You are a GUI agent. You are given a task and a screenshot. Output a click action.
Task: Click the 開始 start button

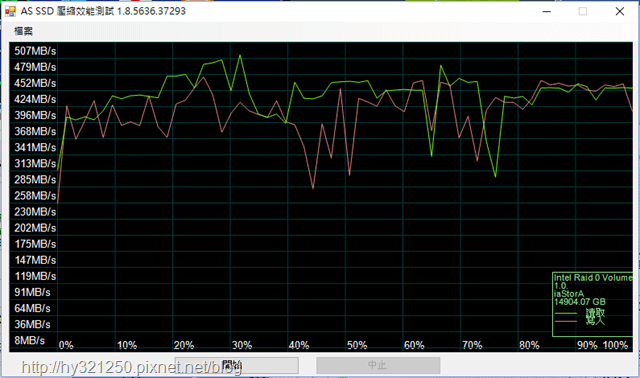pyautogui.click(x=236, y=365)
